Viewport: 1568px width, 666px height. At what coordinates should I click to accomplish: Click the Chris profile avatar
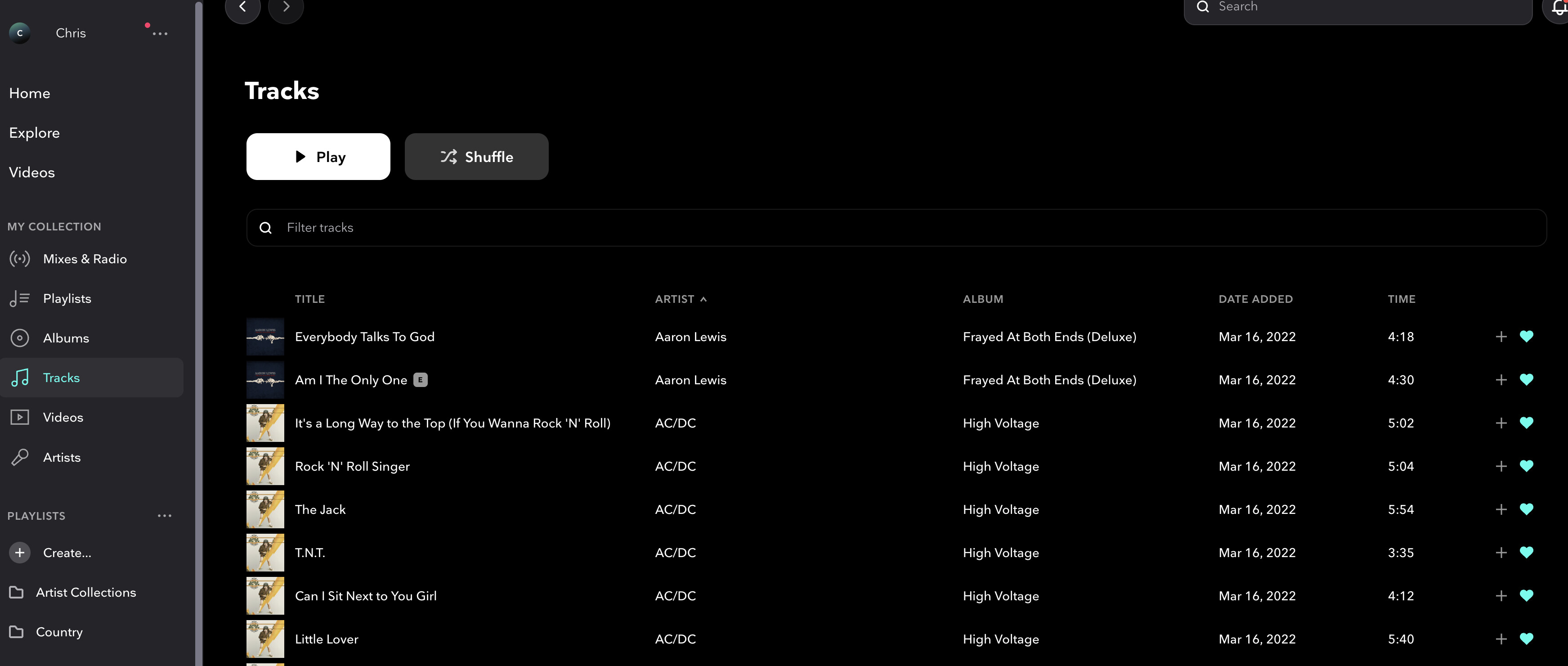(x=19, y=33)
